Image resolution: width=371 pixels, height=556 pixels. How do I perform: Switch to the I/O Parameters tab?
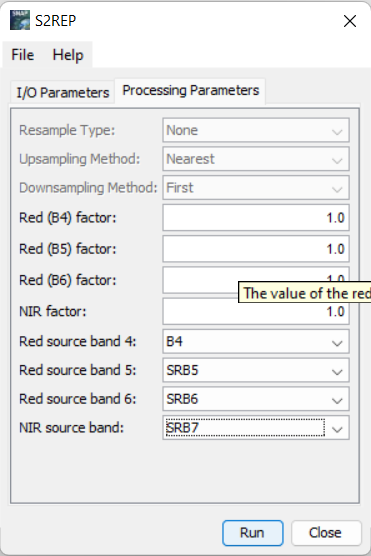pos(62,93)
